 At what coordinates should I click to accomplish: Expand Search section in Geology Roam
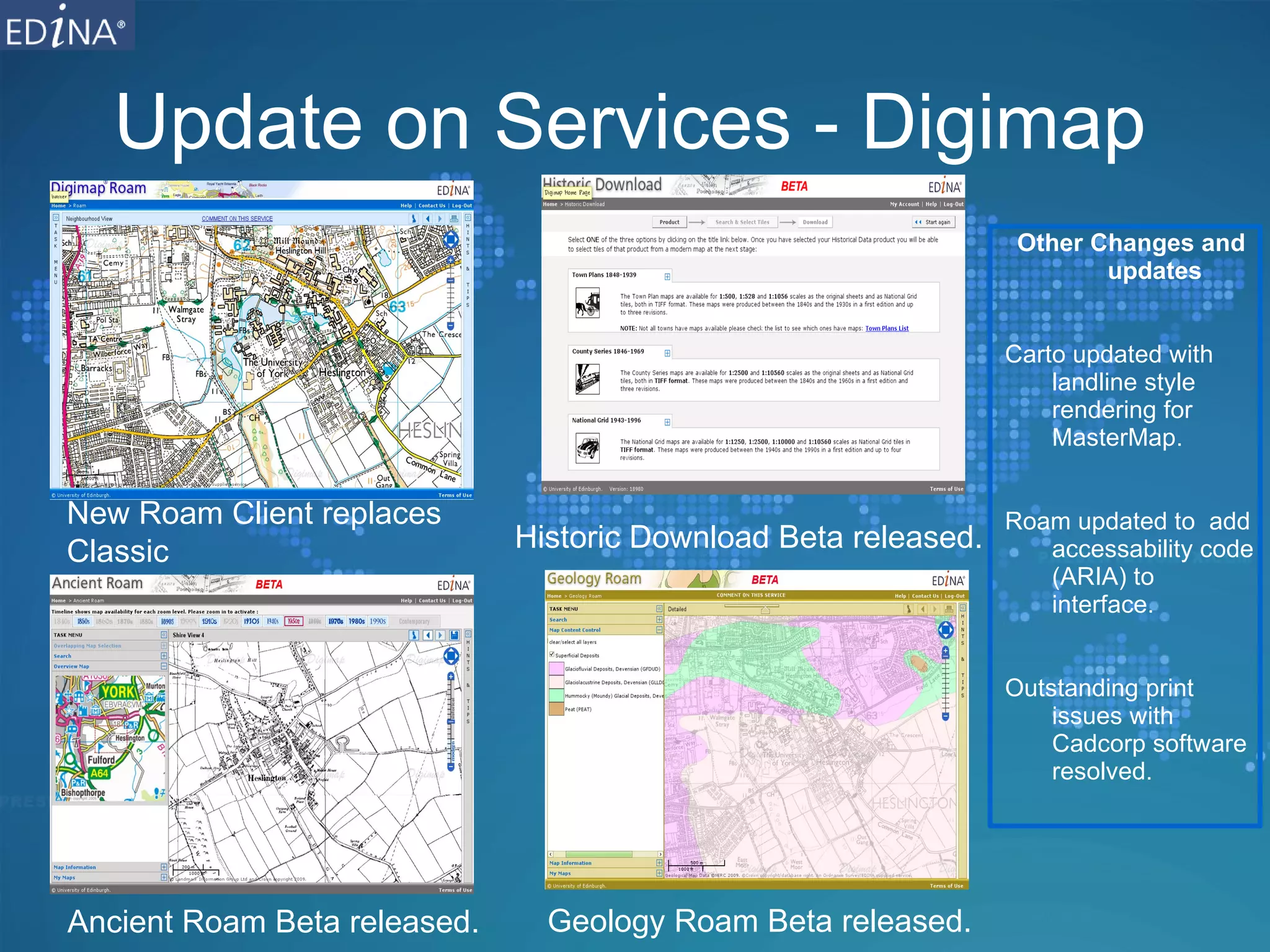click(x=659, y=619)
